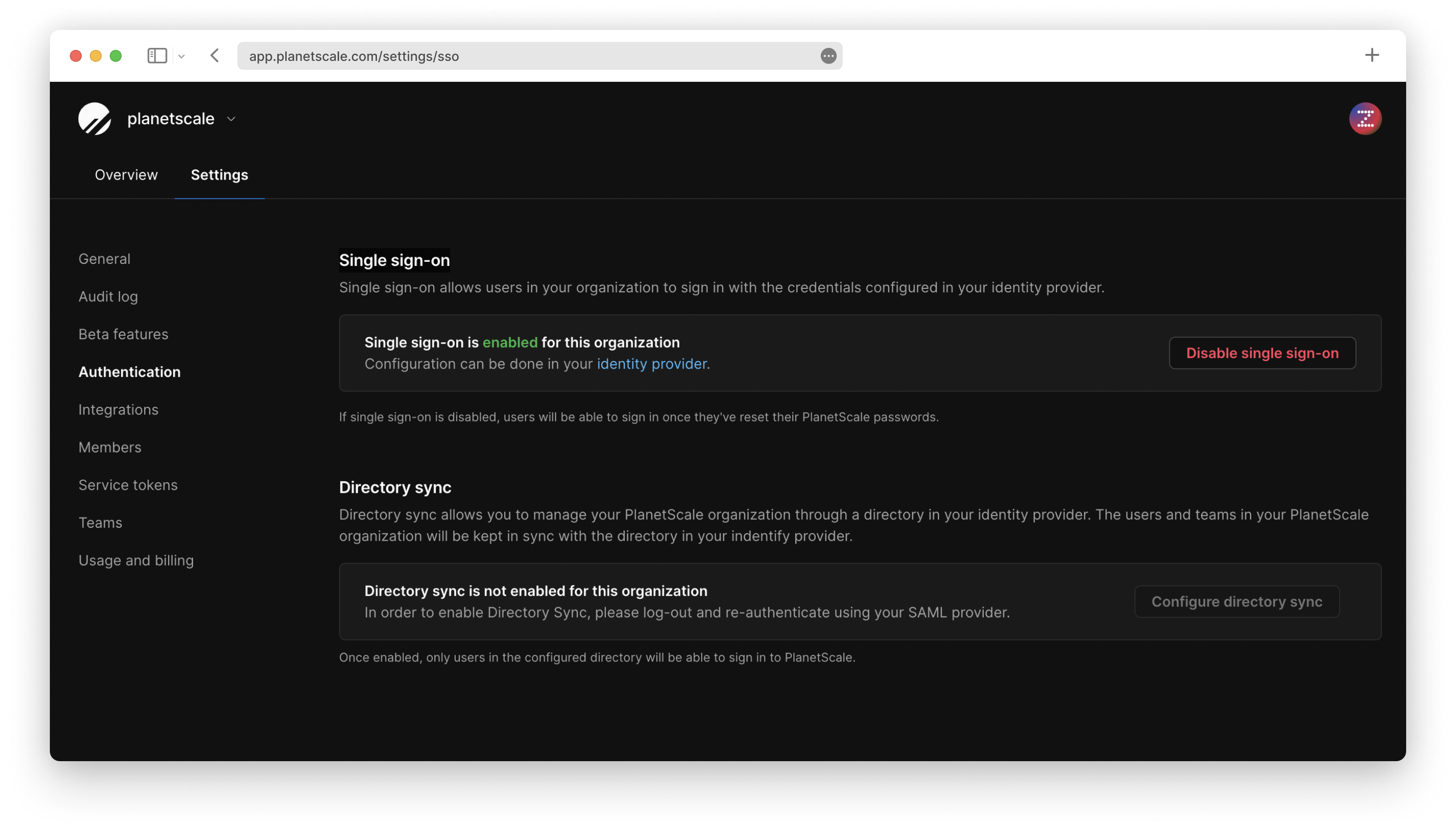Go back with the browser arrow
The image size is (1456, 831).
coord(214,55)
